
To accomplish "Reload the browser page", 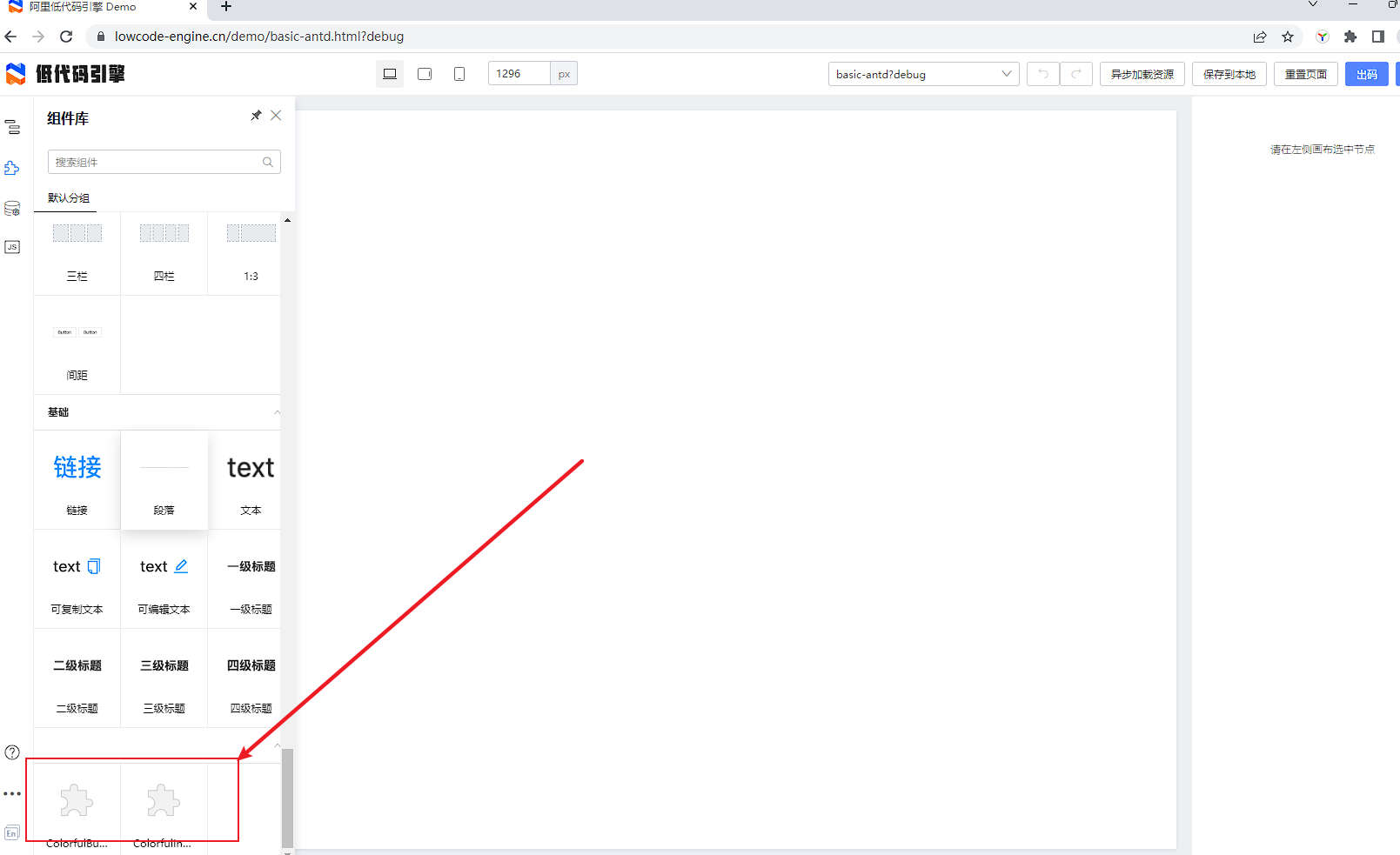I will [66, 37].
